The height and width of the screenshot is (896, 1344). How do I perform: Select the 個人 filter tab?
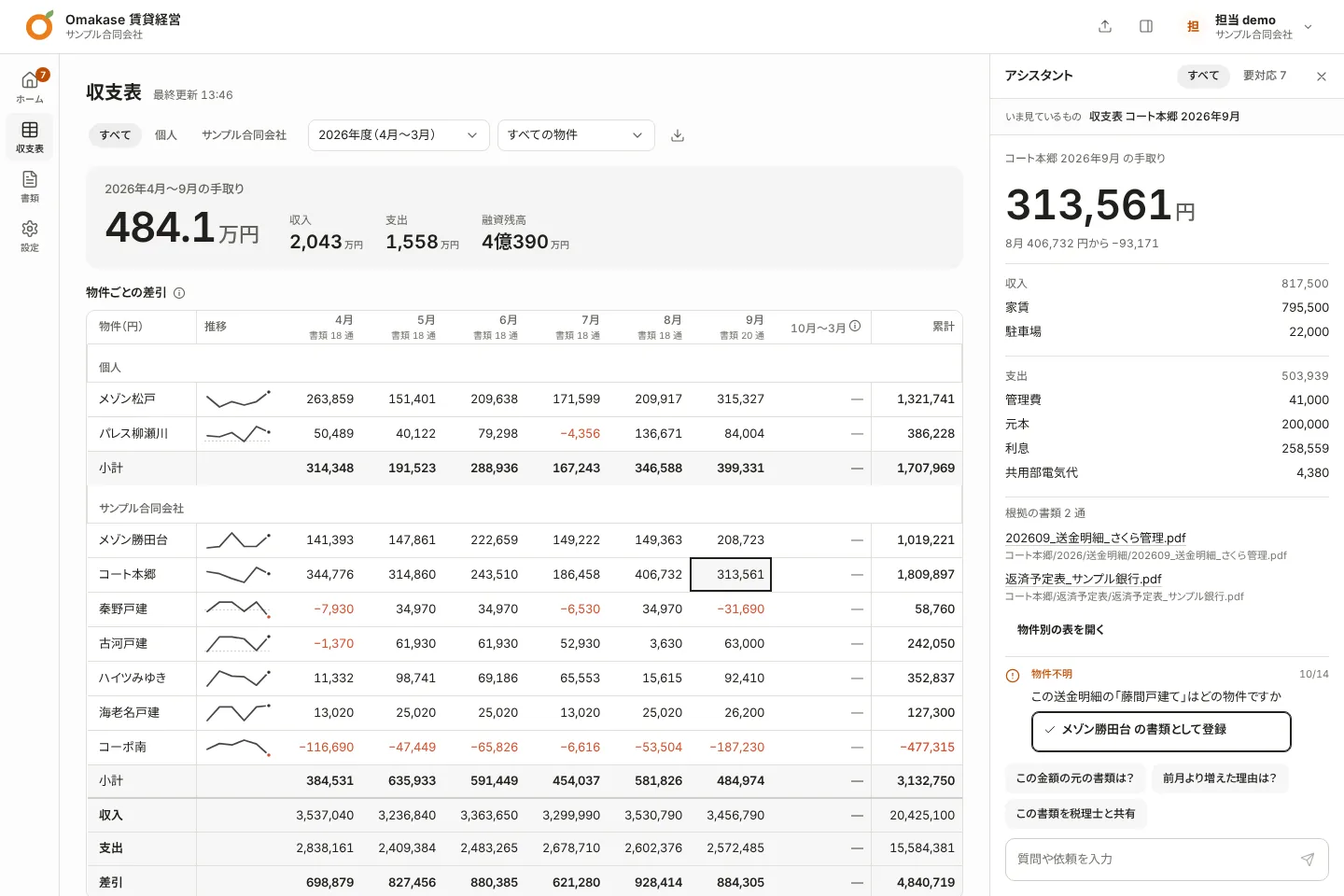coord(166,135)
